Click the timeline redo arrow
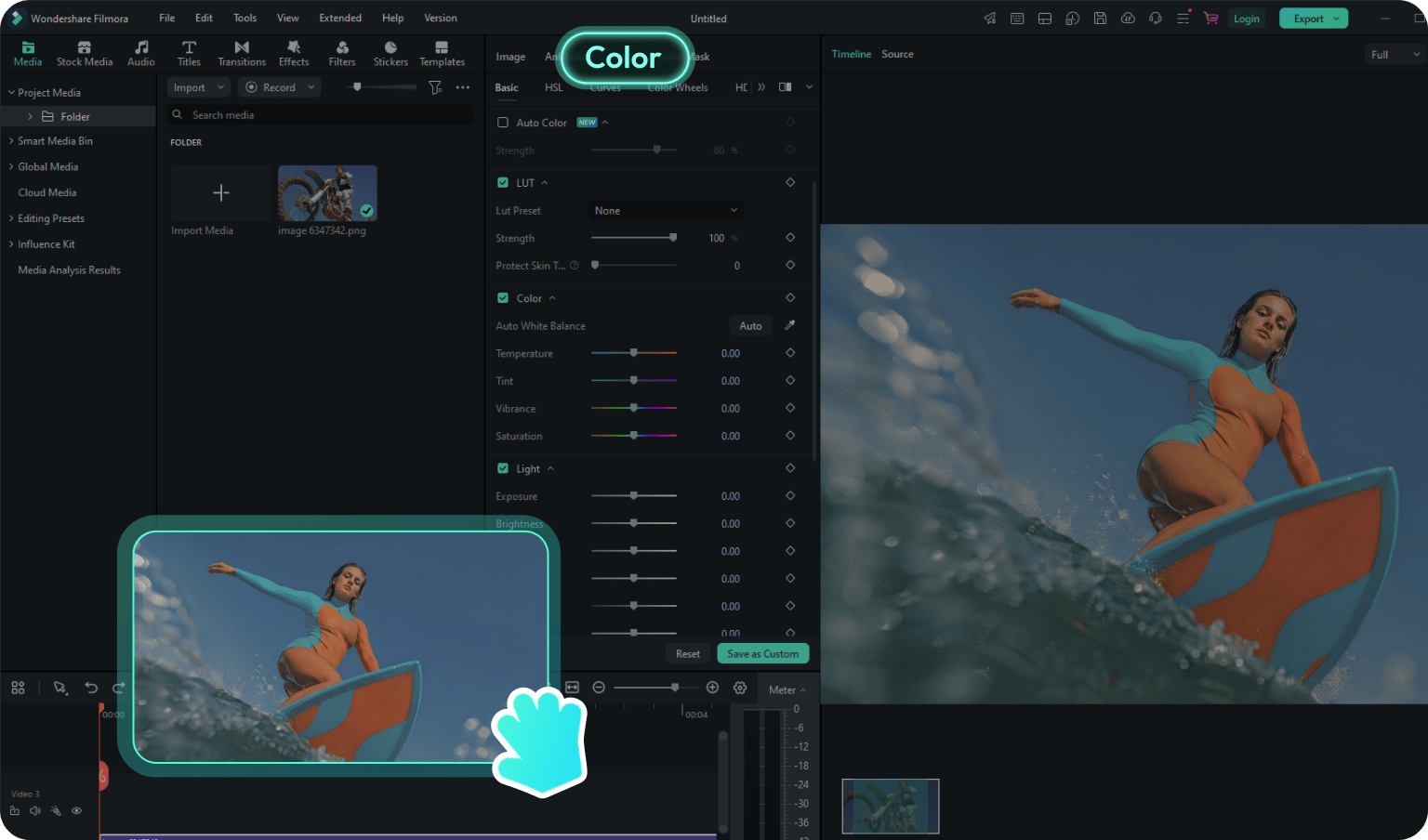Screen dimensions: 1428x840 click(118, 688)
